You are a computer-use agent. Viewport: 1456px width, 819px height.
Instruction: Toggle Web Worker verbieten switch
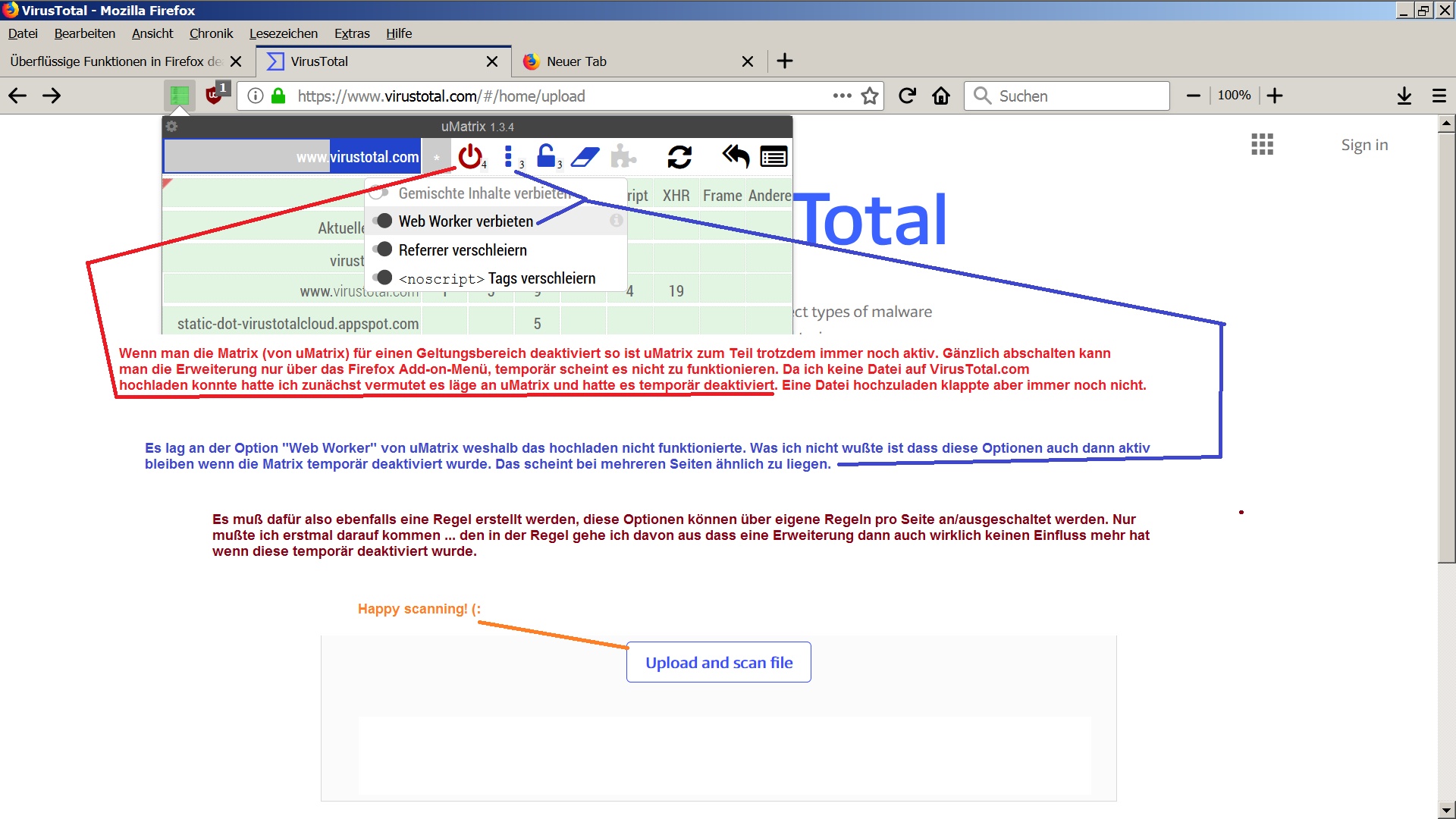tap(383, 221)
